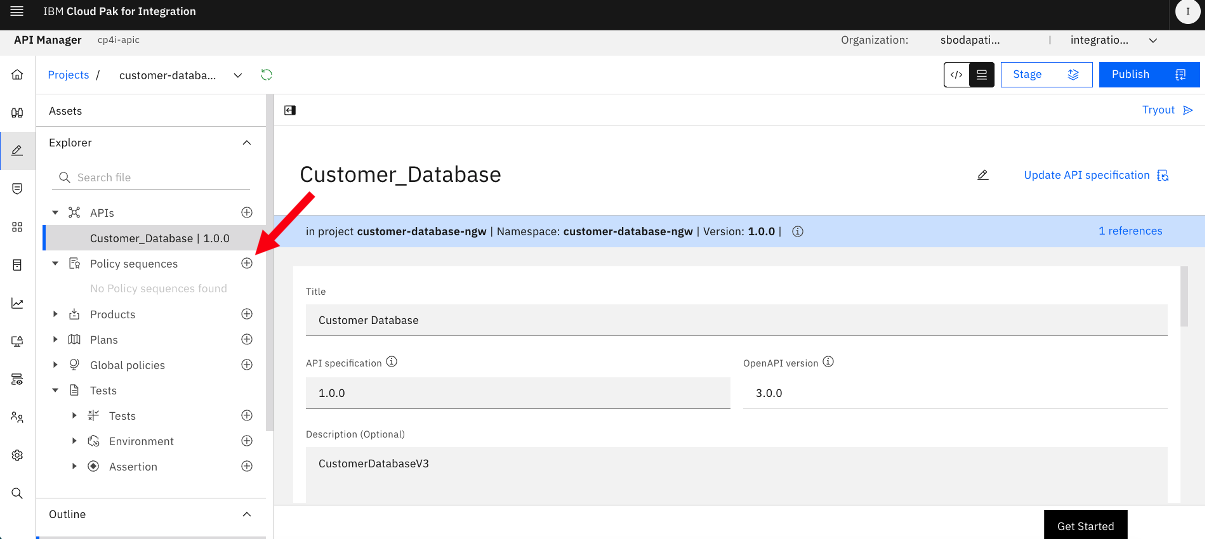This screenshot has width=1205, height=542.
Task: Open the 1 references link
Action: click(1130, 231)
